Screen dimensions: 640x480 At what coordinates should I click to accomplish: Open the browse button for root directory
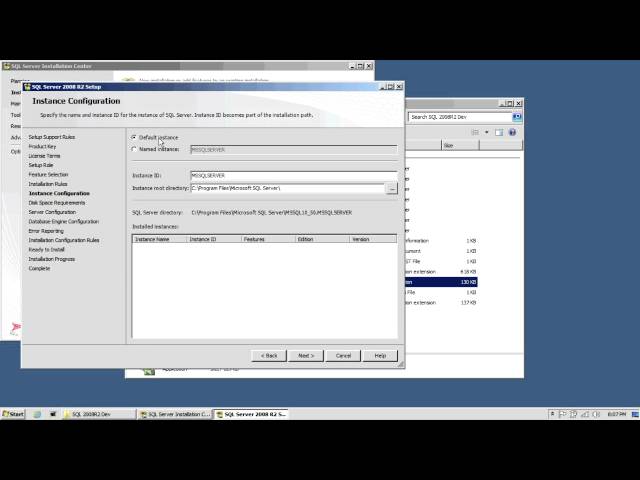[391, 189]
